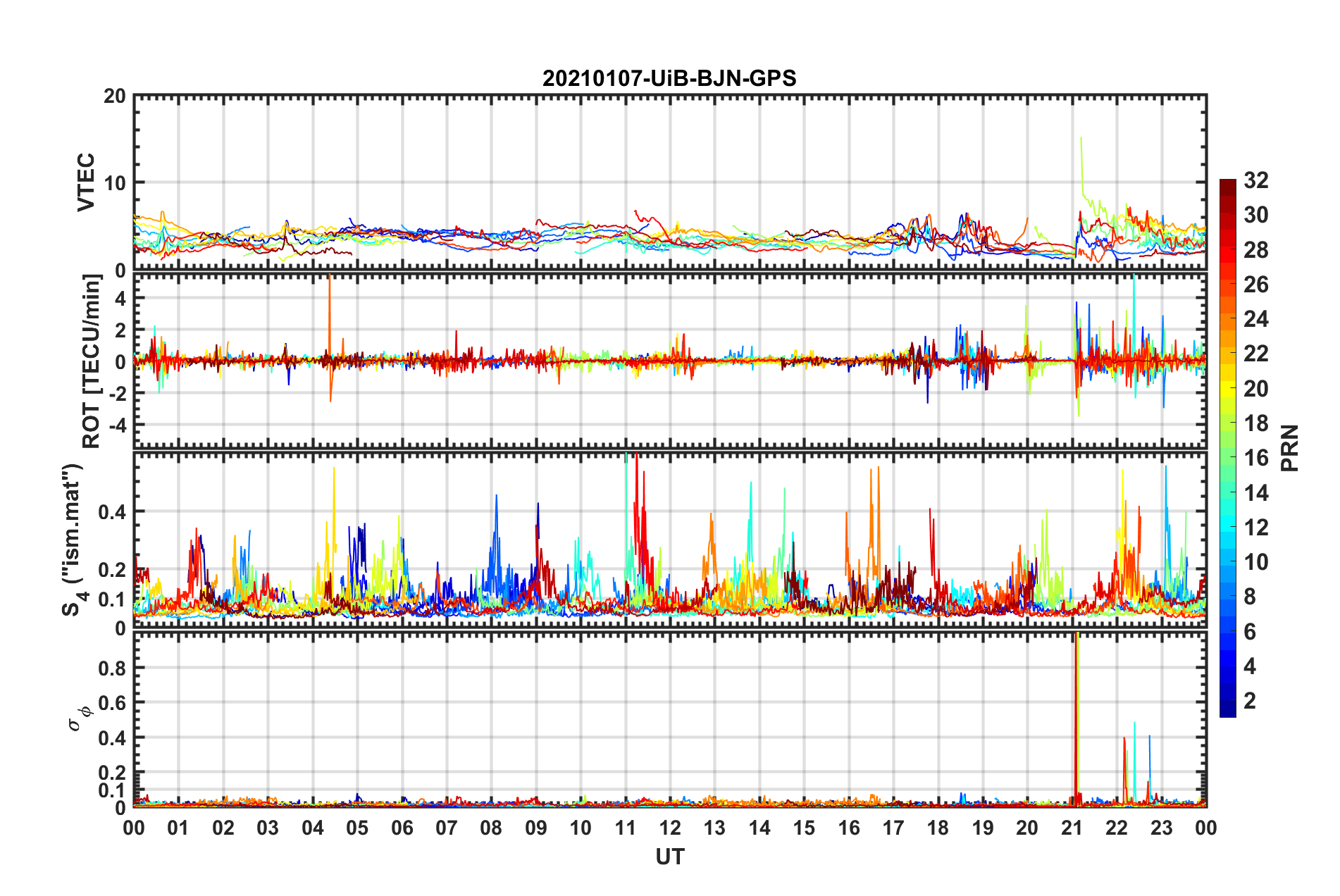1340x896 pixels.
Task: Select the "23" tick on the UT axis
Action: [x=1161, y=828]
